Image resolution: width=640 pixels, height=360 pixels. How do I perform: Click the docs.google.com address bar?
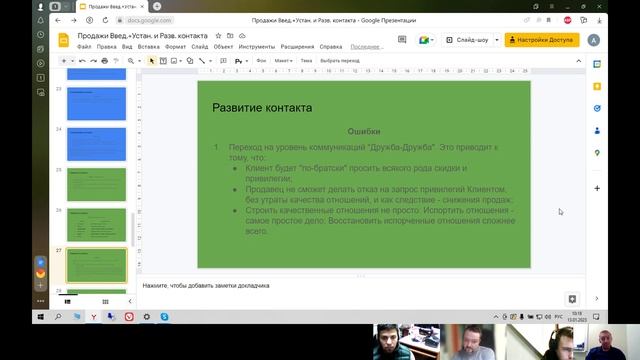pos(149,20)
